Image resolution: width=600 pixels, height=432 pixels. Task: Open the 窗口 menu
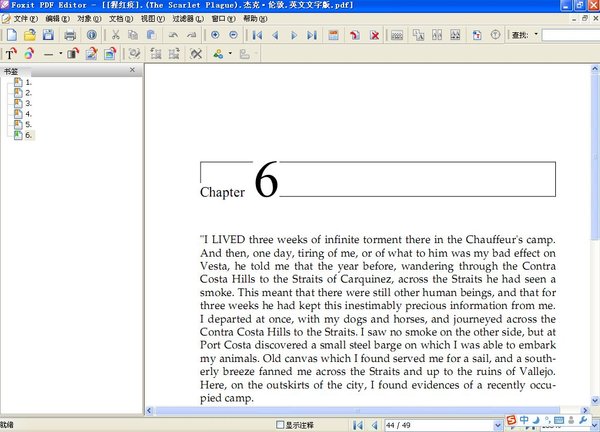[x=223, y=18]
